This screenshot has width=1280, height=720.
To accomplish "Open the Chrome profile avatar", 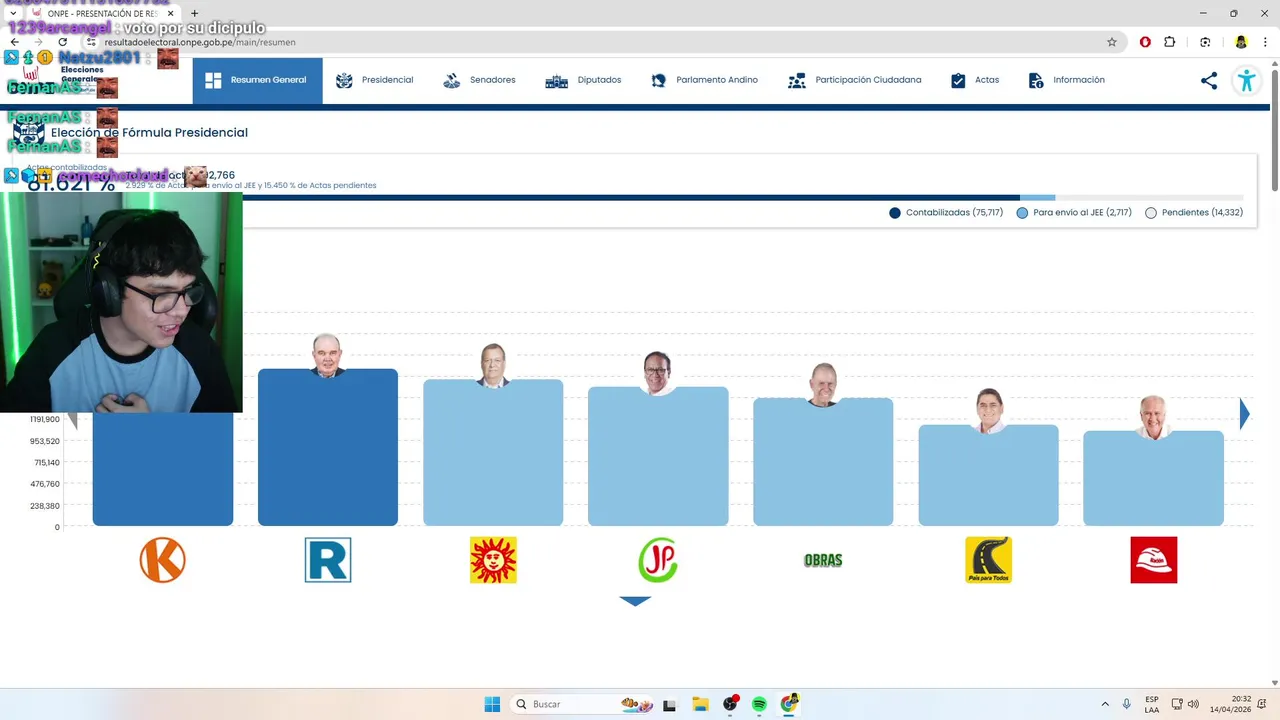I will pyautogui.click(x=1241, y=42).
